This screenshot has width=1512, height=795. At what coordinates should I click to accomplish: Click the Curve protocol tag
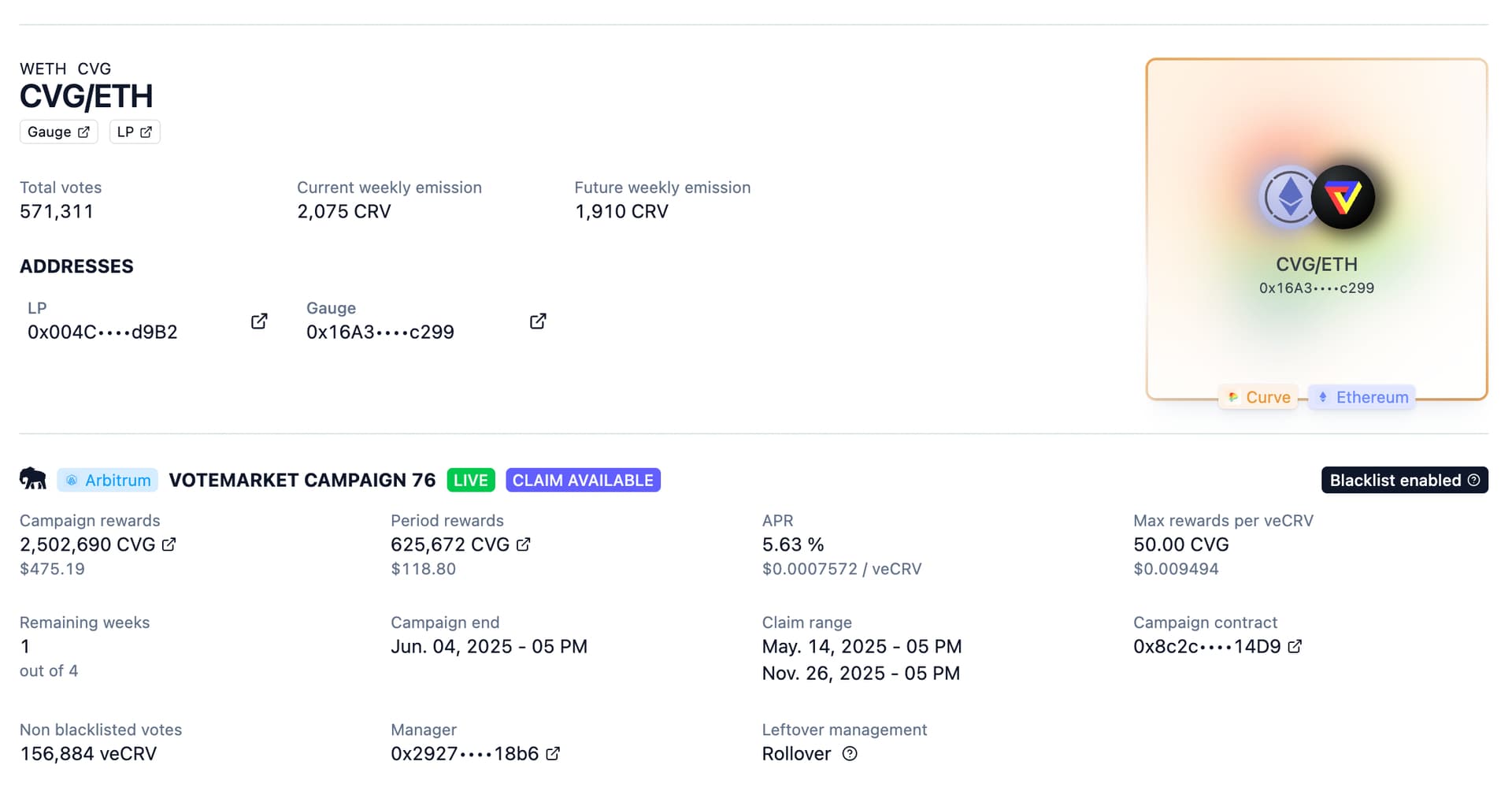click(x=1258, y=397)
